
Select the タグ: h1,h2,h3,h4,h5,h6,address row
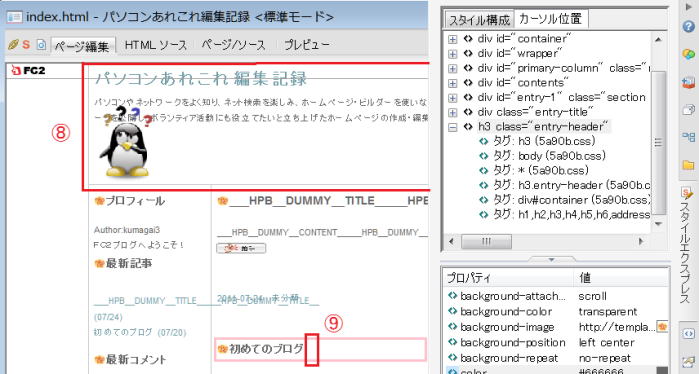click(x=565, y=215)
